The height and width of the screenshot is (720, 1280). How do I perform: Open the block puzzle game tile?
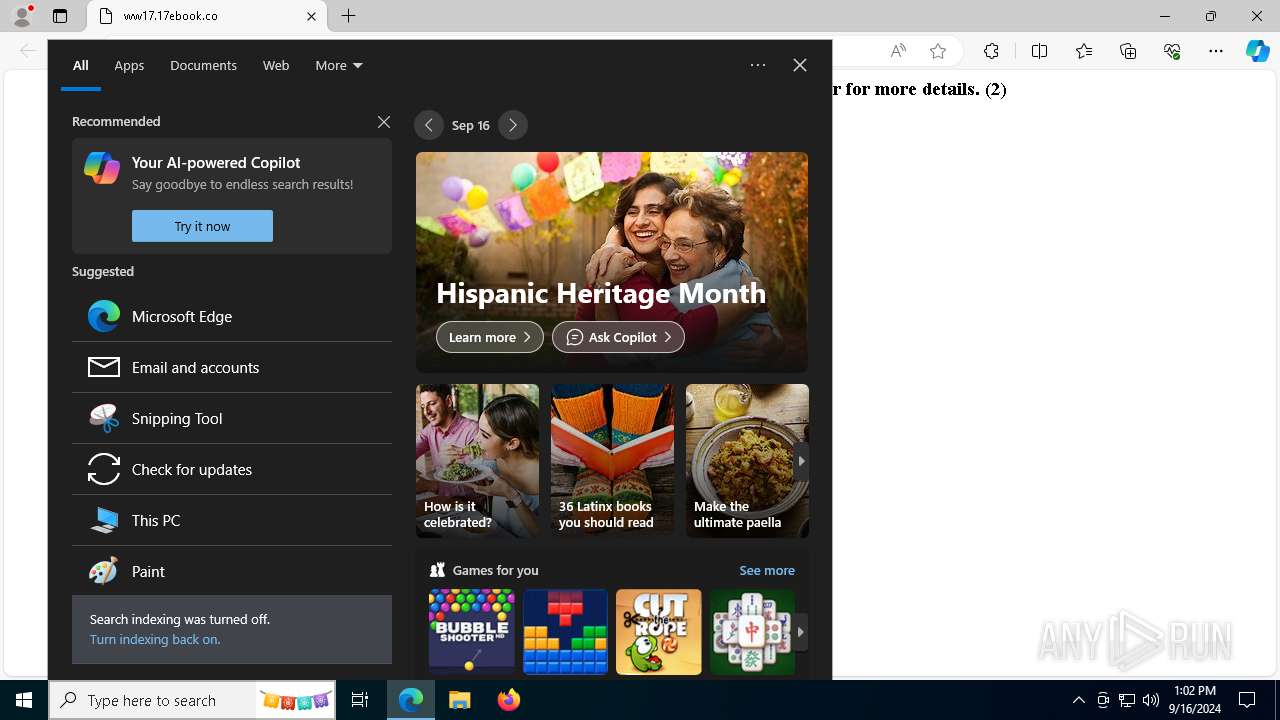pyautogui.click(x=565, y=632)
